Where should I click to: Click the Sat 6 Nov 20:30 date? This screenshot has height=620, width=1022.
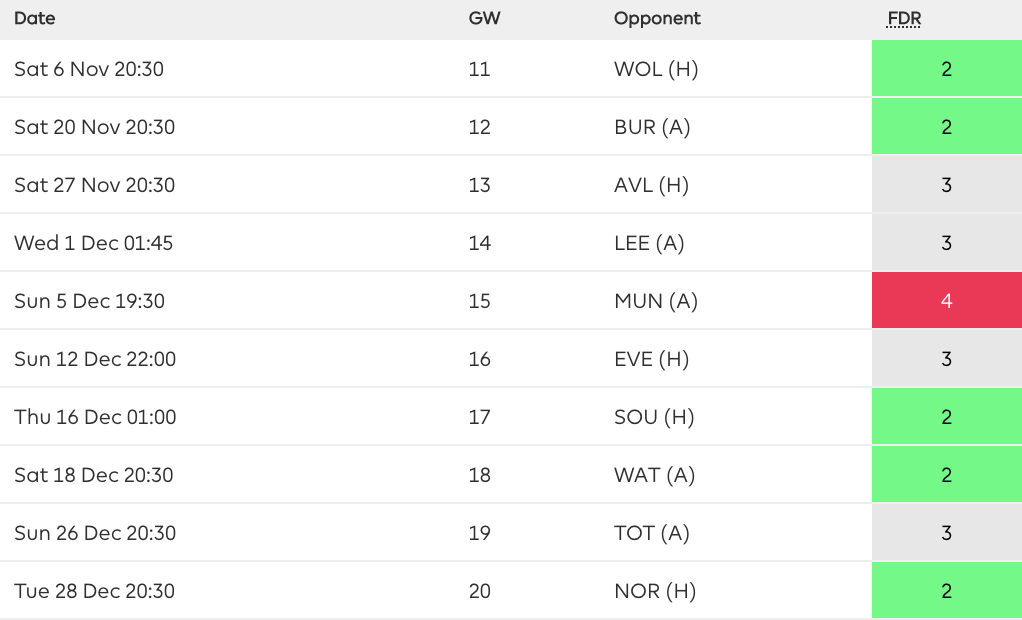pos(89,69)
